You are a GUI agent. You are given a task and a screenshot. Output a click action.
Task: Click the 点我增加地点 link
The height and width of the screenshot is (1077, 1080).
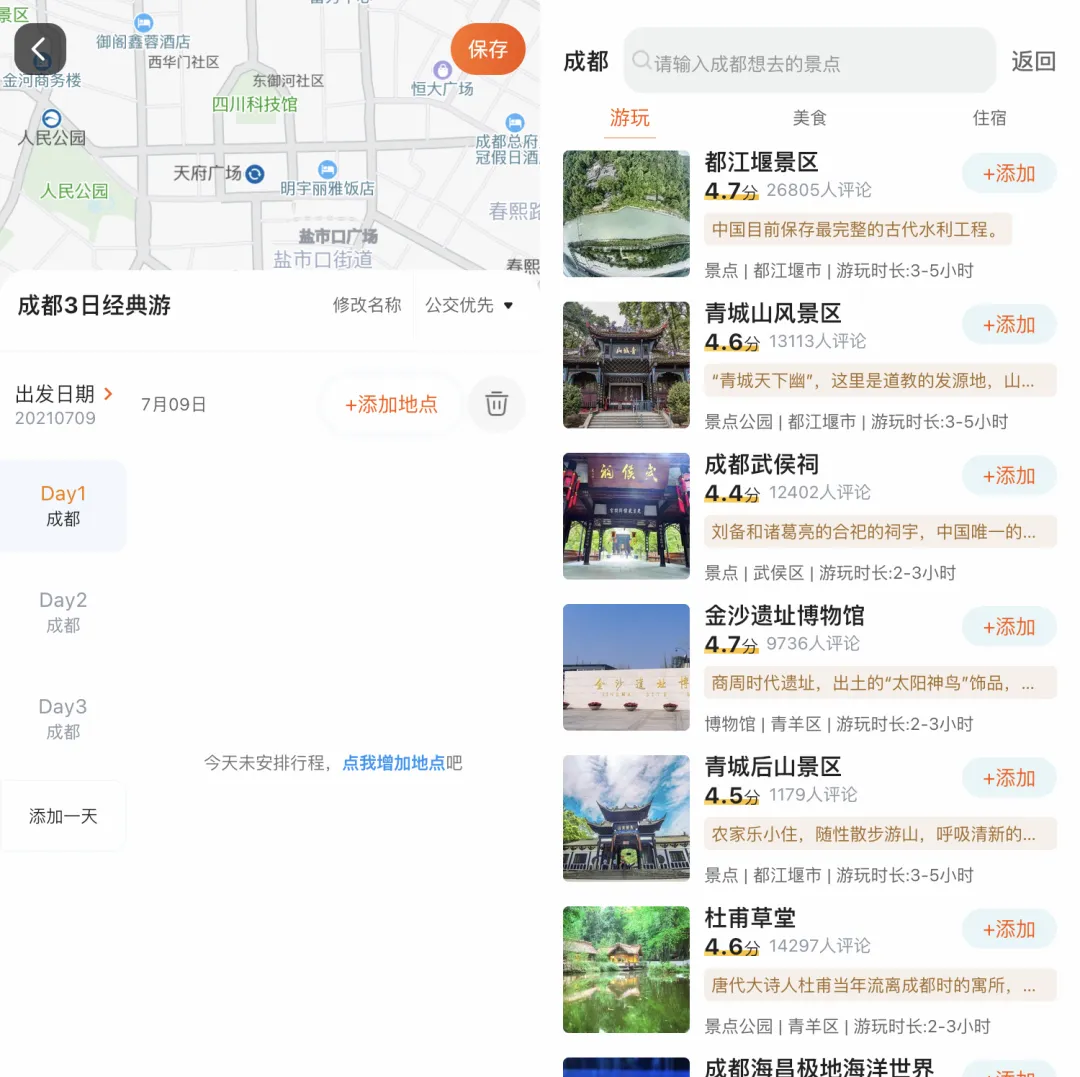[393, 763]
